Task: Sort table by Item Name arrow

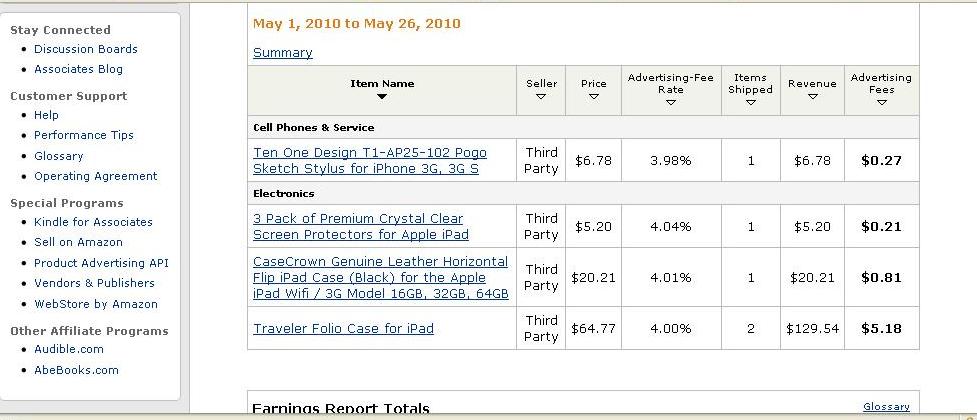Action: 382,97
